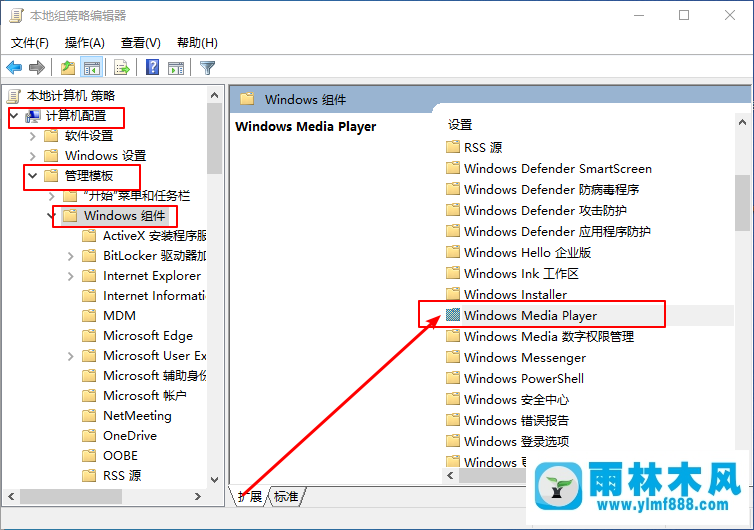Select Windows Defender 防病毒程序 entry

click(x=552, y=189)
